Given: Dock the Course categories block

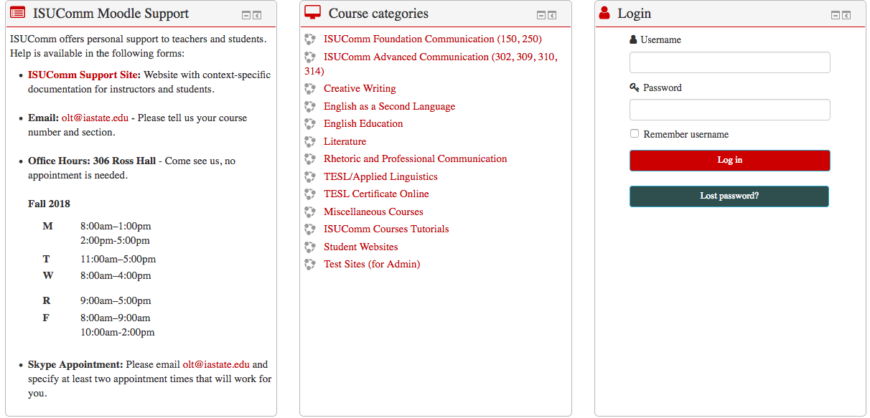Looking at the screenshot, I should pyautogui.click(x=553, y=15).
